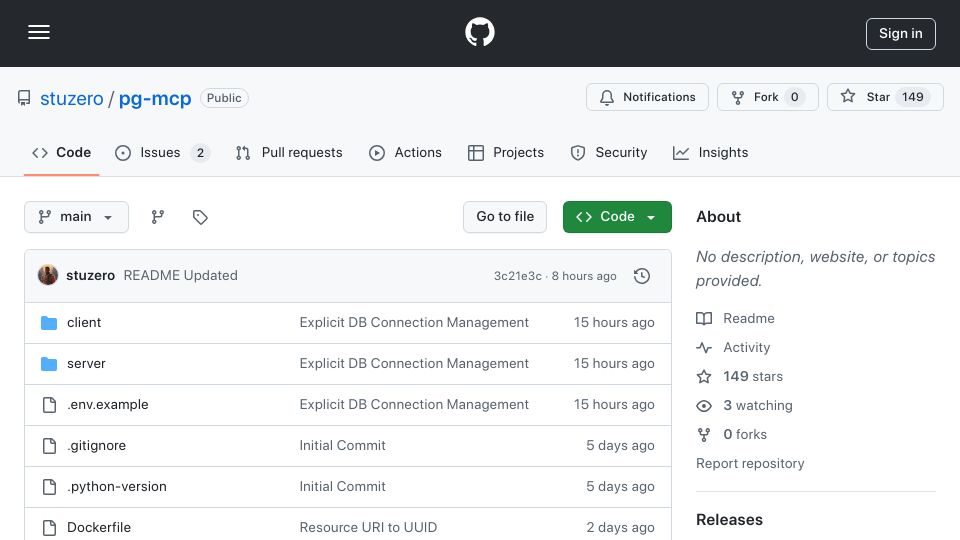Star the pg-mcp repository

[x=885, y=97]
